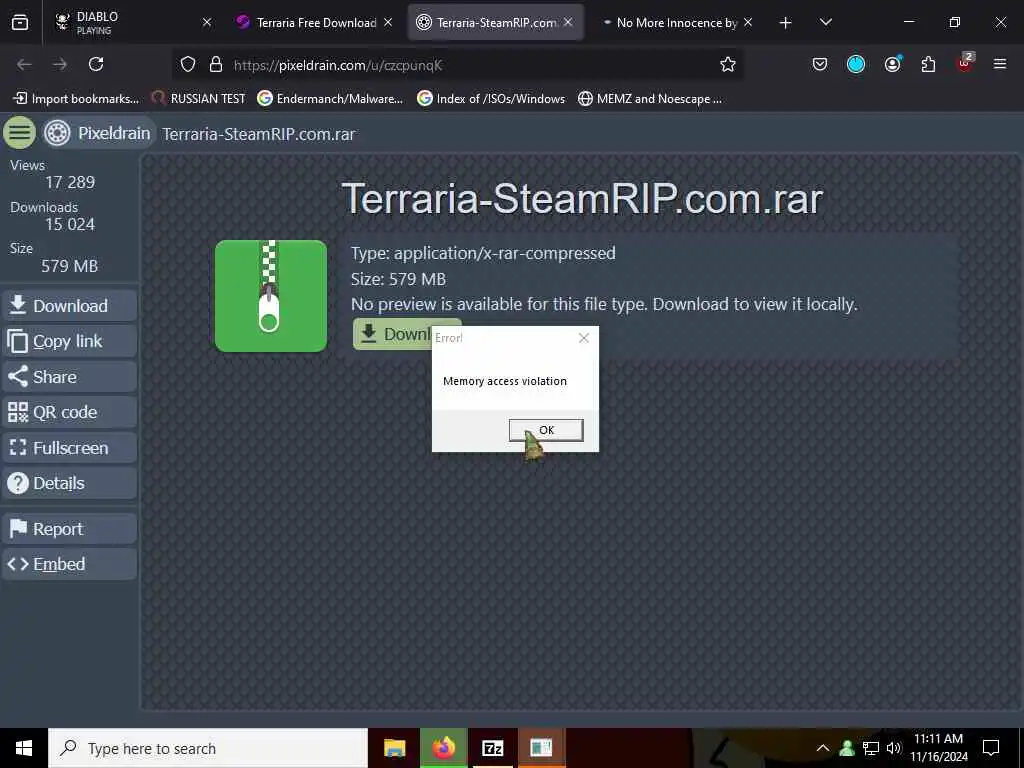
Task: Open the Pocket save icon
Action: point(820,64)
